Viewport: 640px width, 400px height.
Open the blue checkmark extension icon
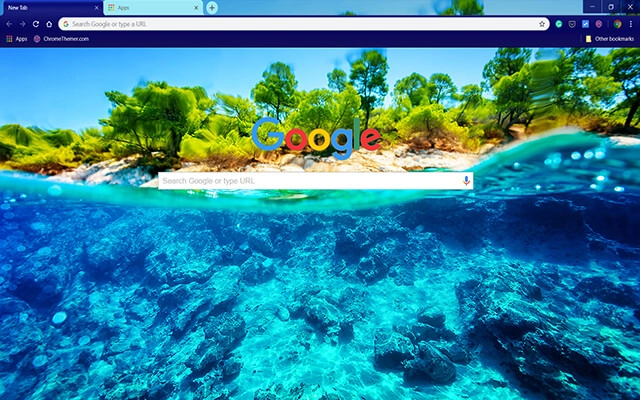(x=585, y=24)
